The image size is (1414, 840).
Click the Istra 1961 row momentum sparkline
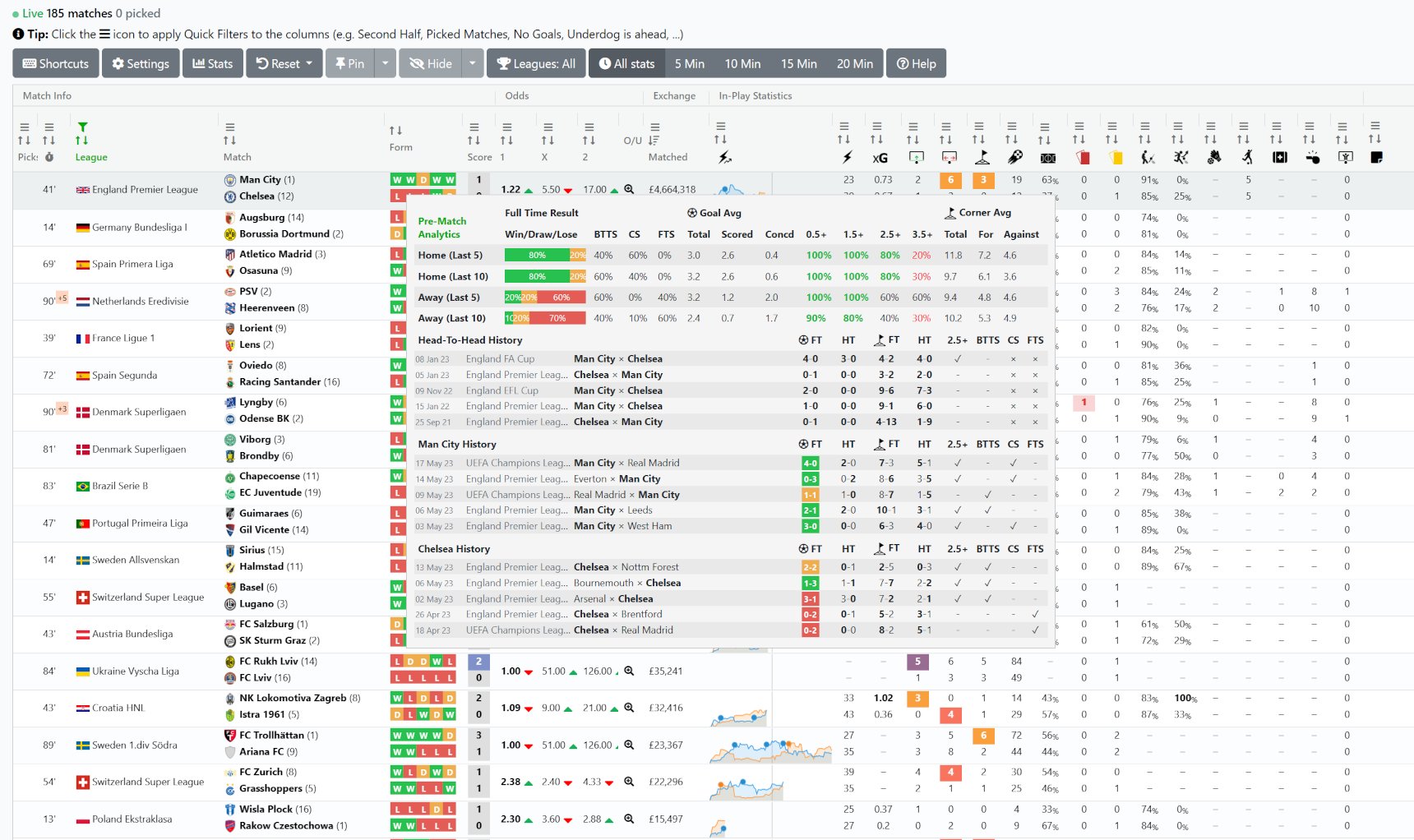tap(738, 716)
